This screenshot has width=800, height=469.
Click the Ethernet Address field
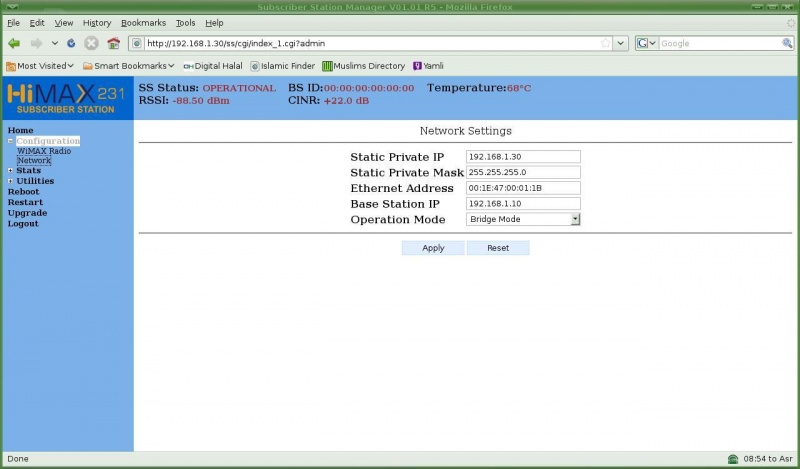click(x=523, y=188)
